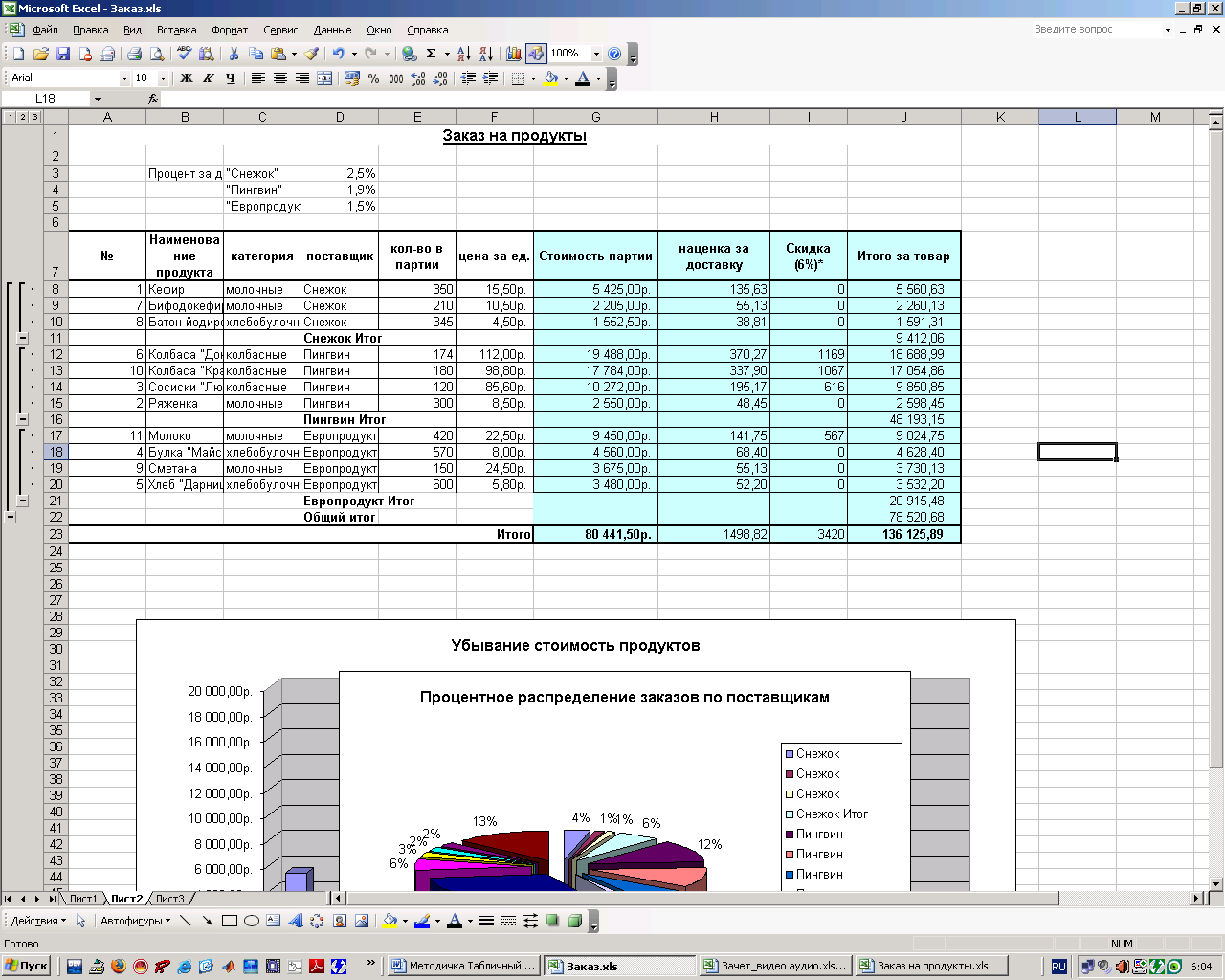Switch to the Лист3 sheet tab
1225x980 pixels.
pos(169,899)
